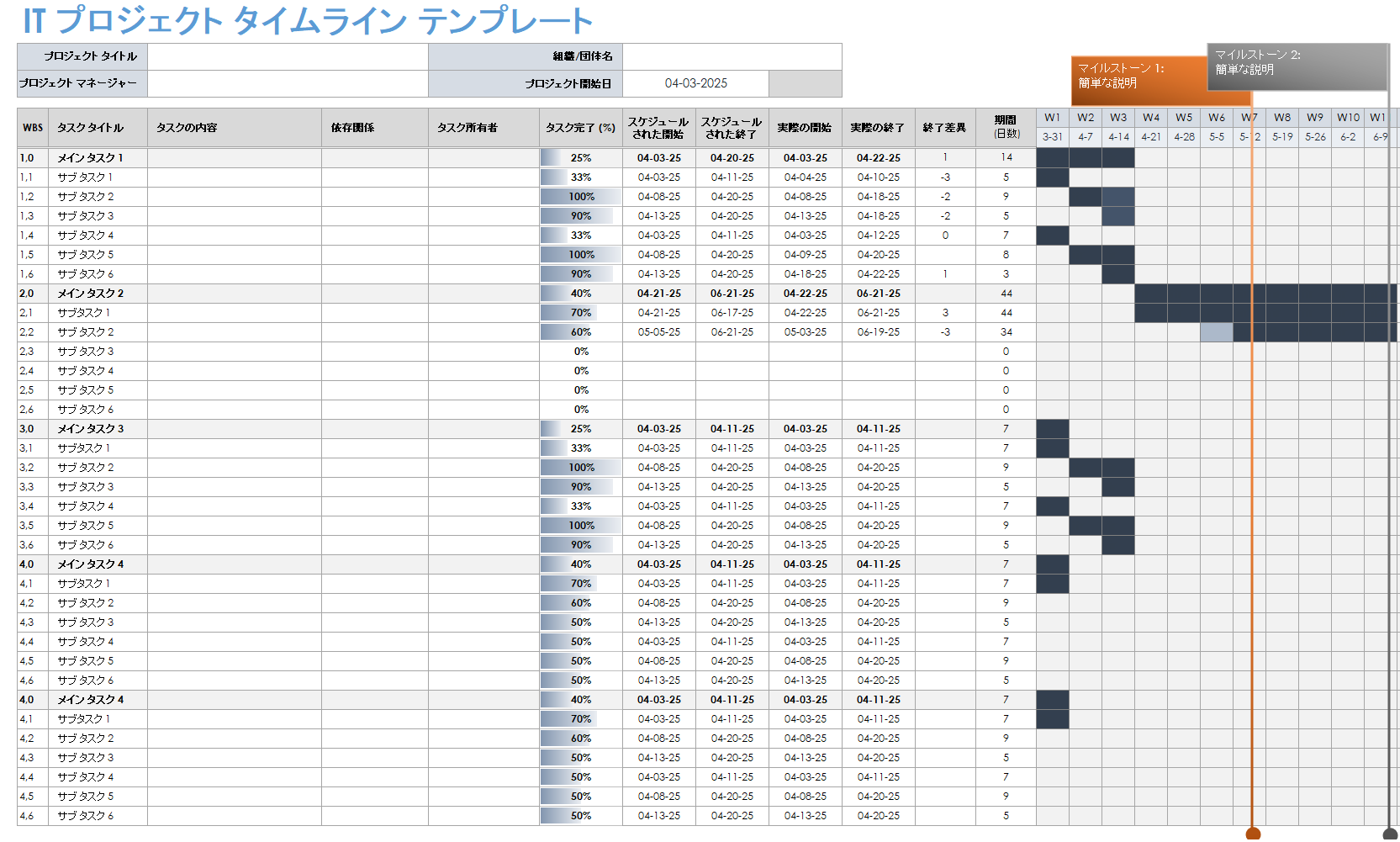
Task: Select the メイン タスク 3 title cell
Action: (98, 428)
